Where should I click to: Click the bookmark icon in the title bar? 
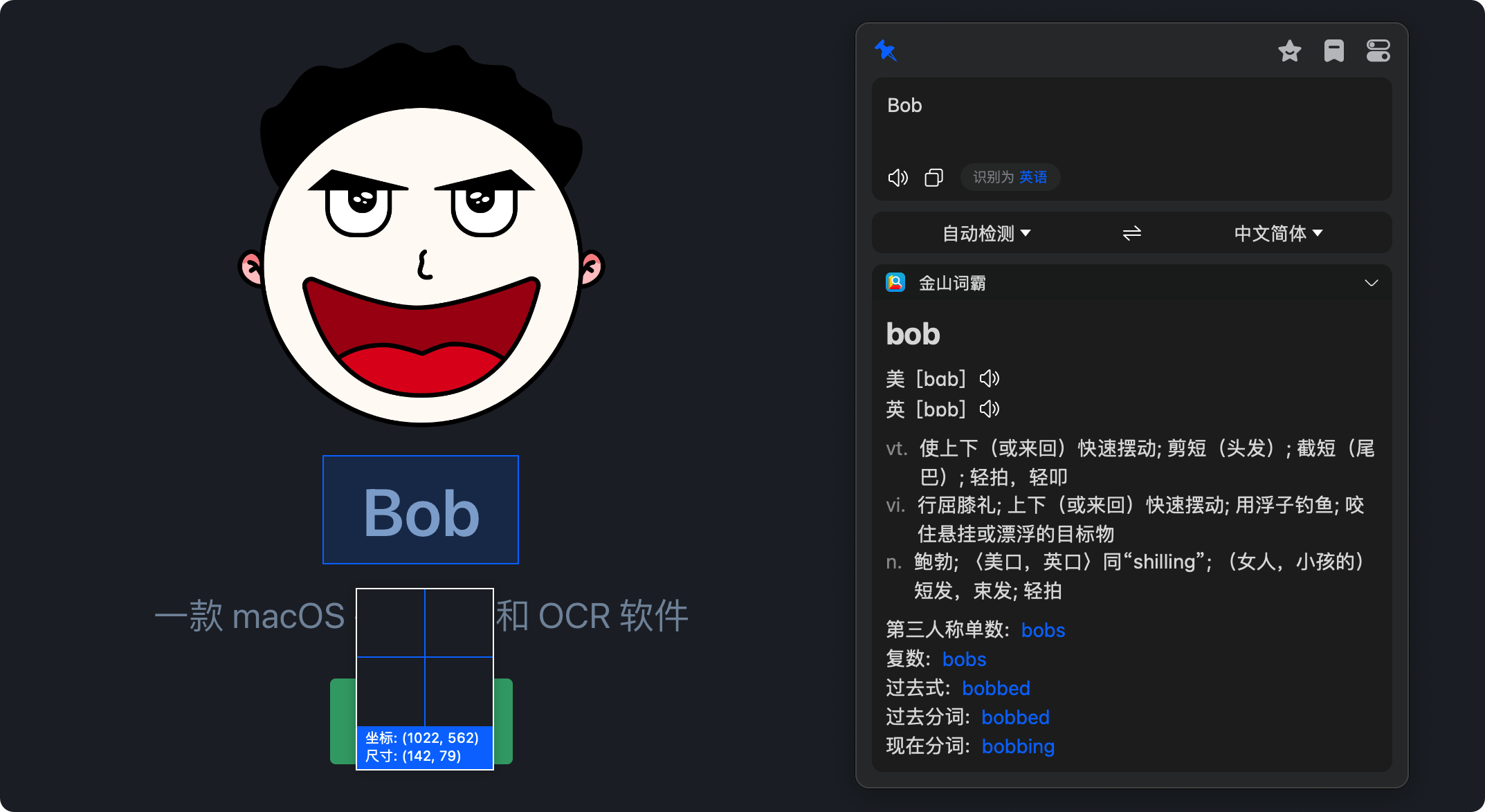pyautogui.click(x=1333, y=50)
